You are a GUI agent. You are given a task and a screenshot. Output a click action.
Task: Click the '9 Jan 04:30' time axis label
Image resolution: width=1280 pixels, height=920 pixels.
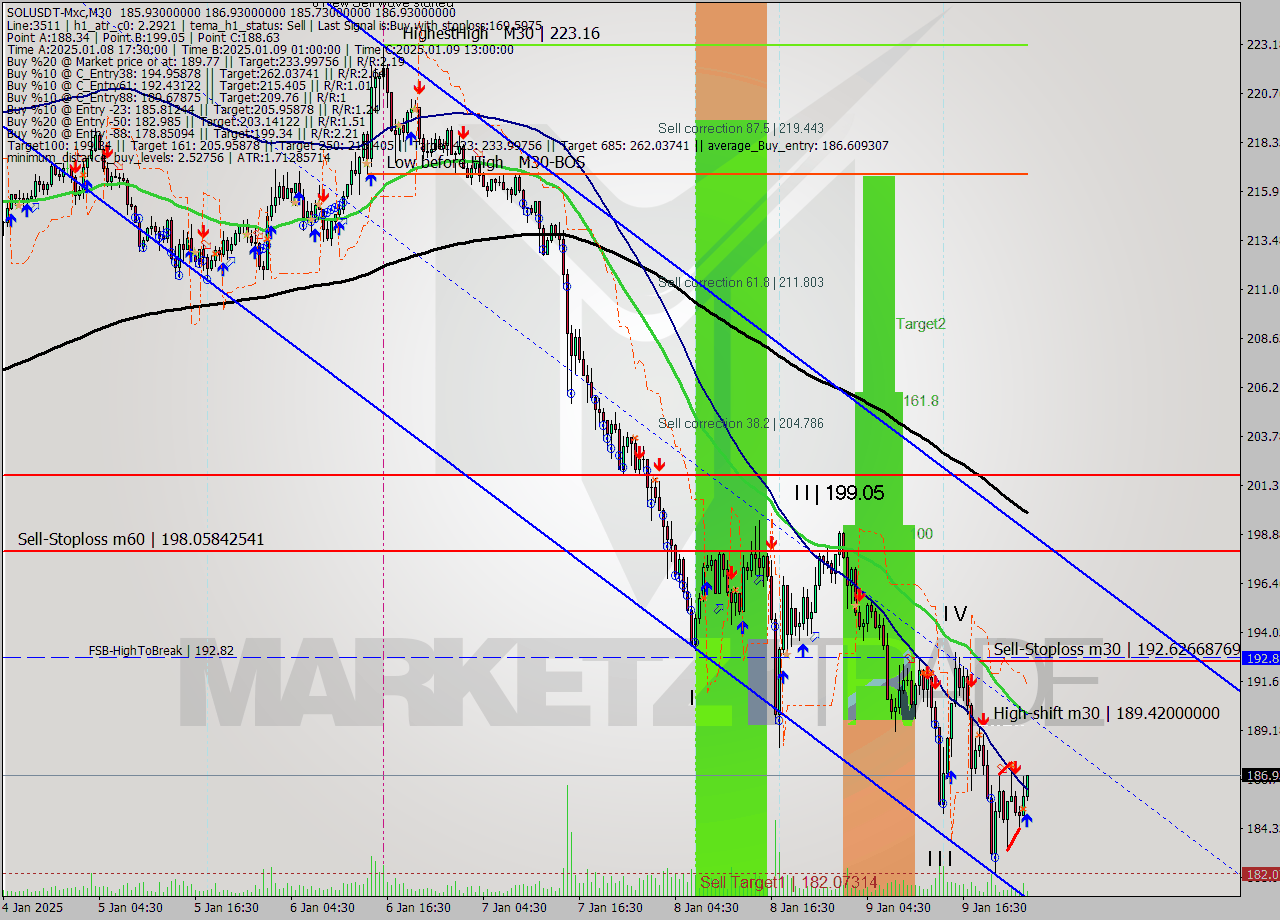(898, 908)
